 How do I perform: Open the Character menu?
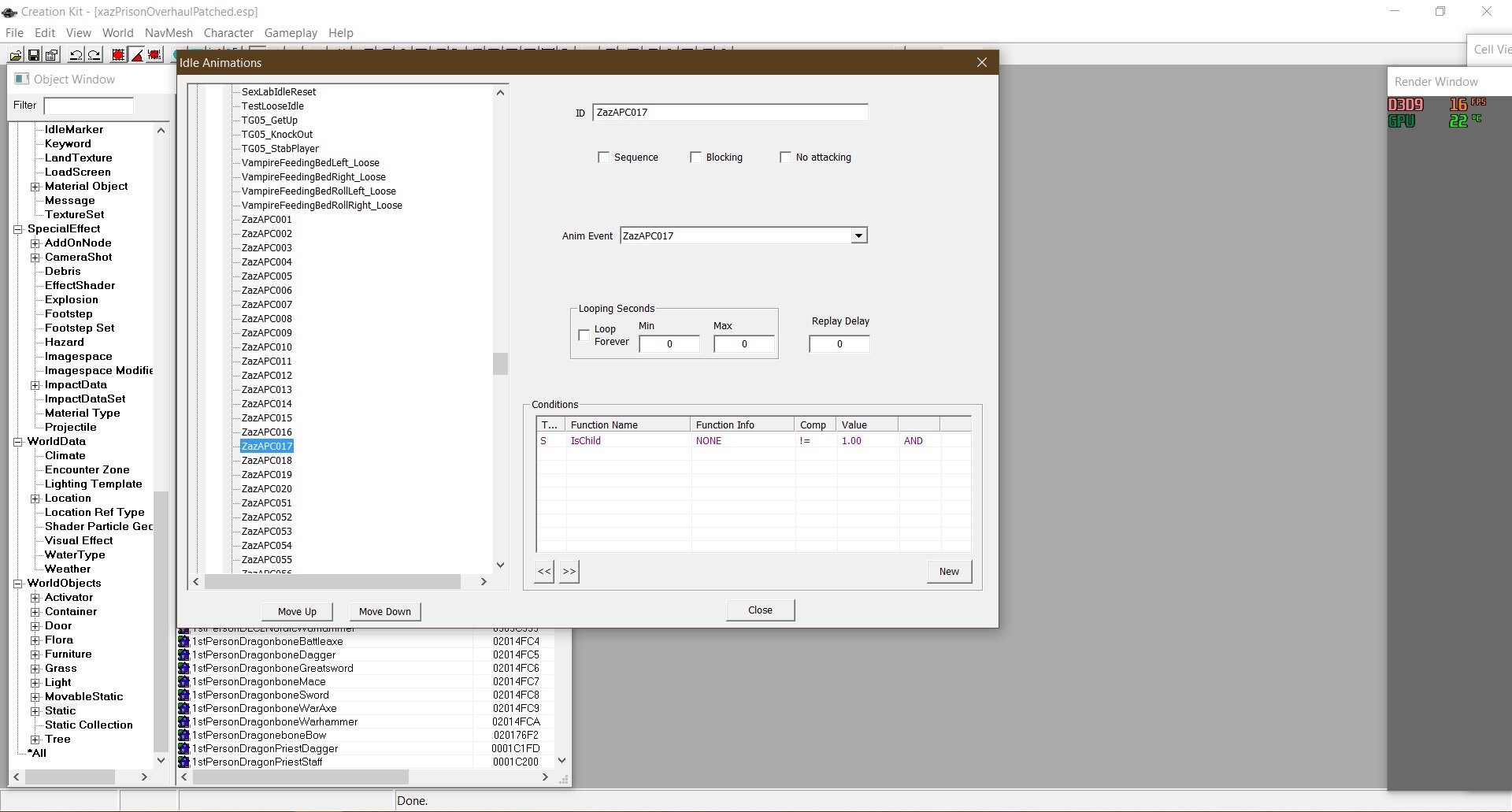(x=228, y=33)
